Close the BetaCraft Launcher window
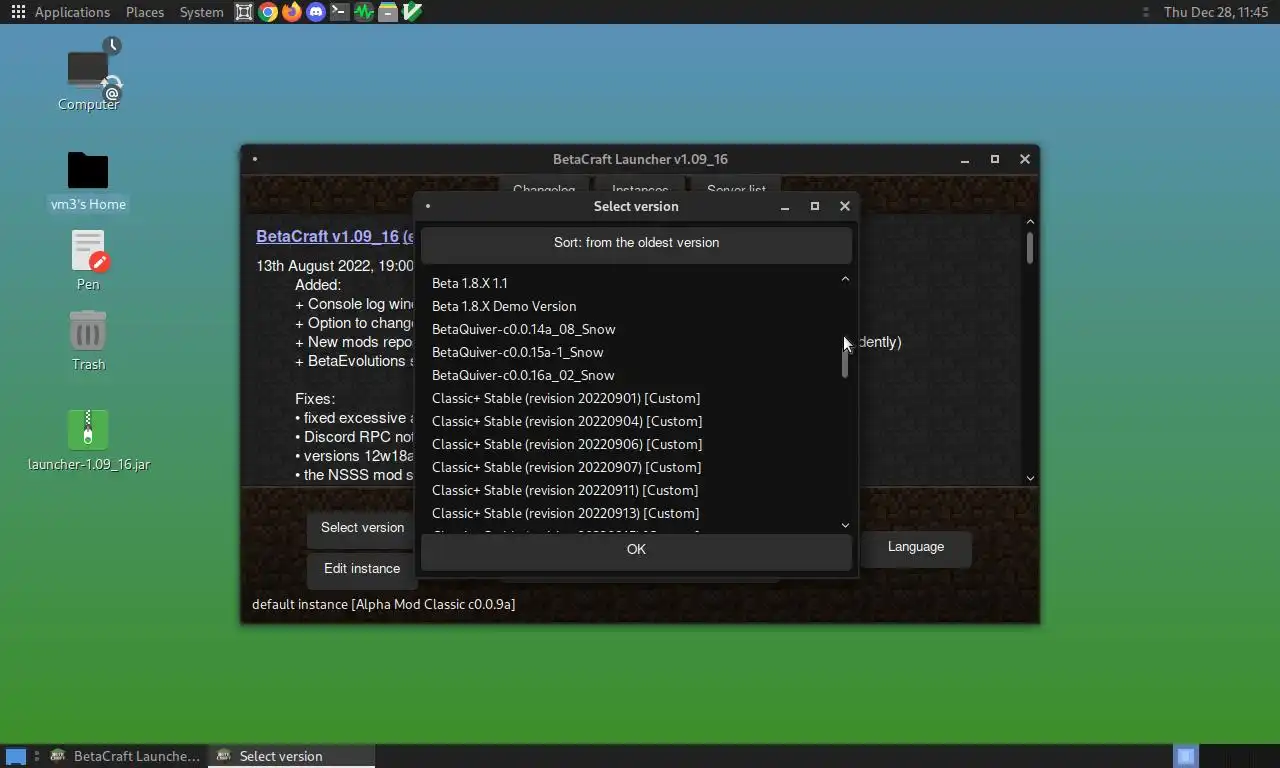Image resolution: width=1280 pixels, height=768 pixels. click(1025, 159)
